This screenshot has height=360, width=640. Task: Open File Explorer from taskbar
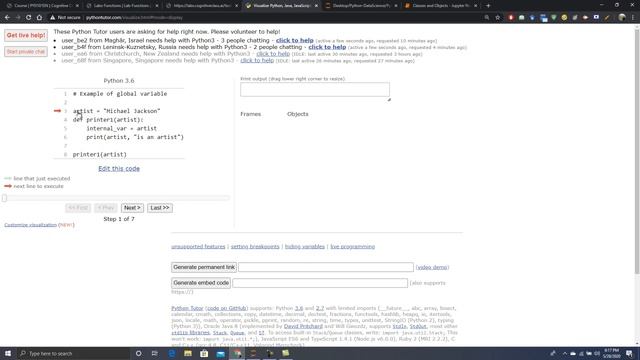click(x=188, y=353)
